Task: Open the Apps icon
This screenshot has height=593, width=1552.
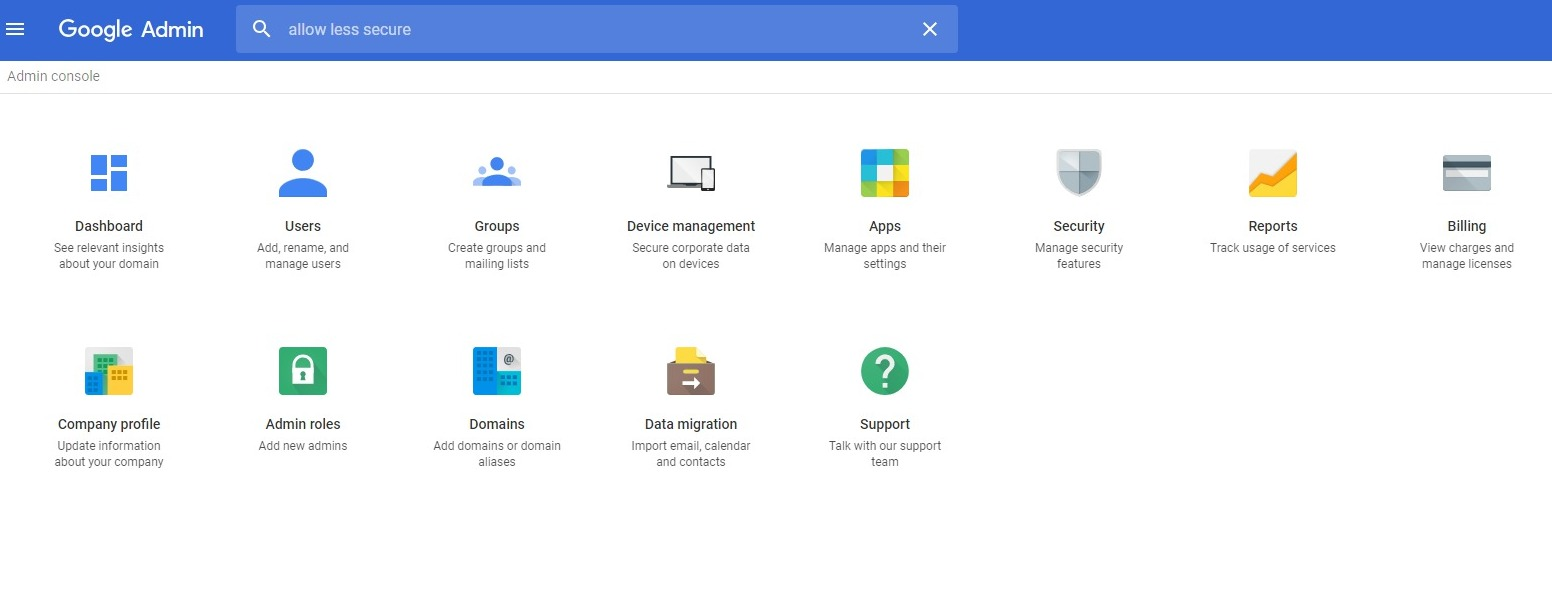Action: 885,173
